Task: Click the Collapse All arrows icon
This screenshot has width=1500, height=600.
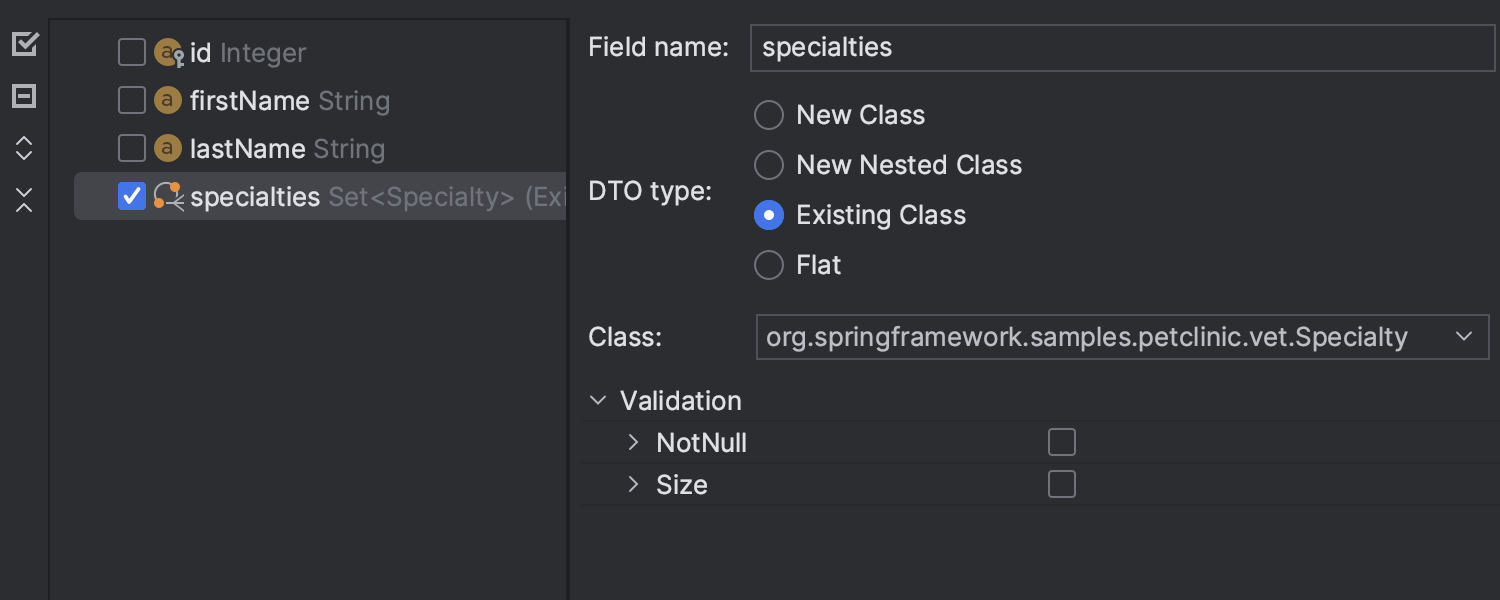Action: (24, 200)
